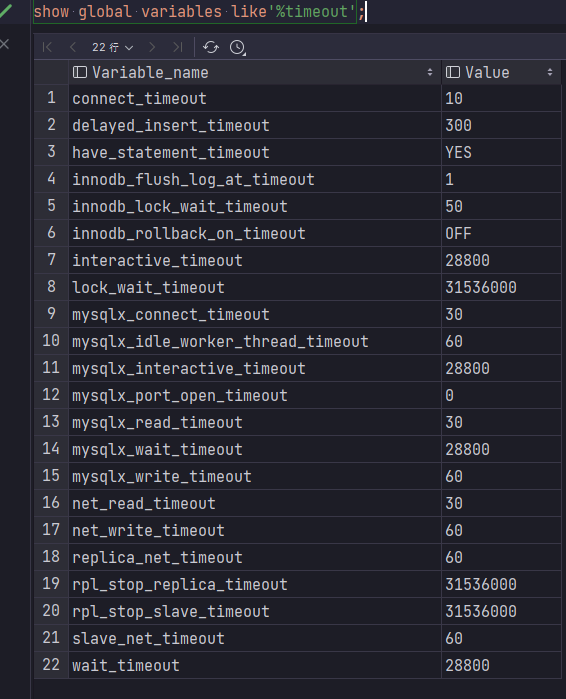The height and width of the screenshot is (699, 566).
Task: Go to previous page of results
Action: (73, 47)
